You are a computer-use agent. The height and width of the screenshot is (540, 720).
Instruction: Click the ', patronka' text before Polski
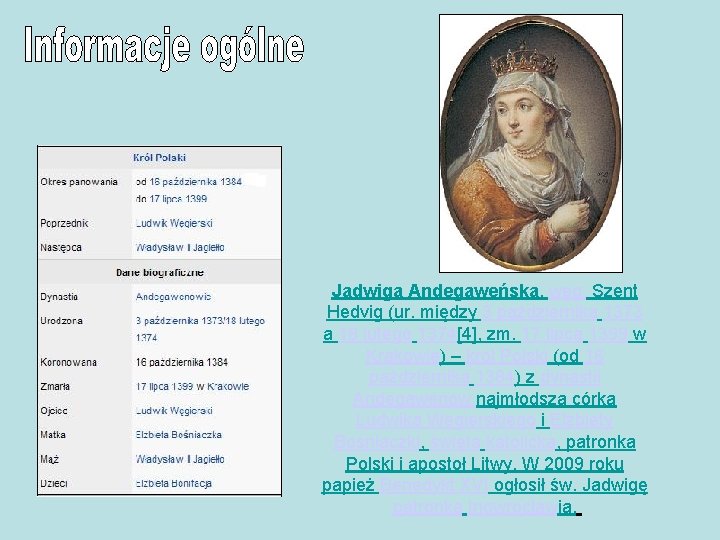point(596,442)
